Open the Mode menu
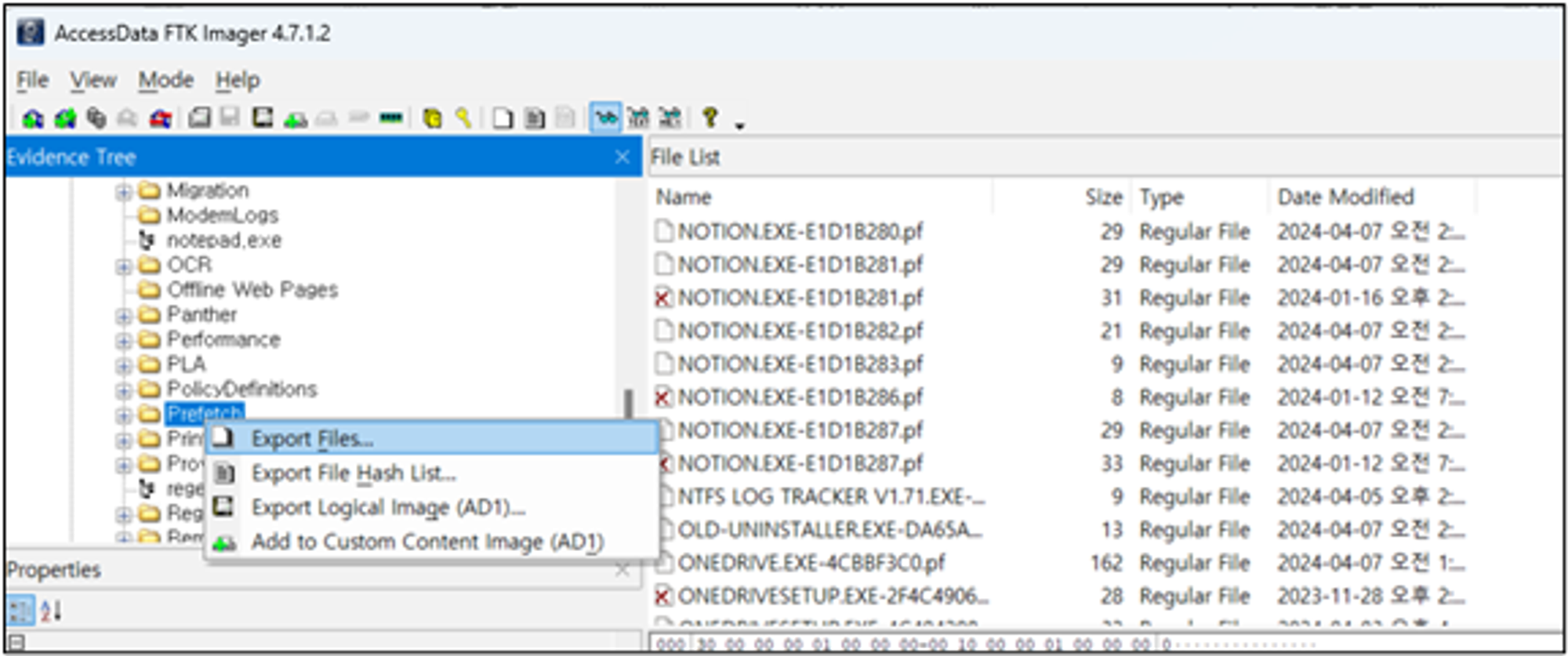 pos(165,80)
